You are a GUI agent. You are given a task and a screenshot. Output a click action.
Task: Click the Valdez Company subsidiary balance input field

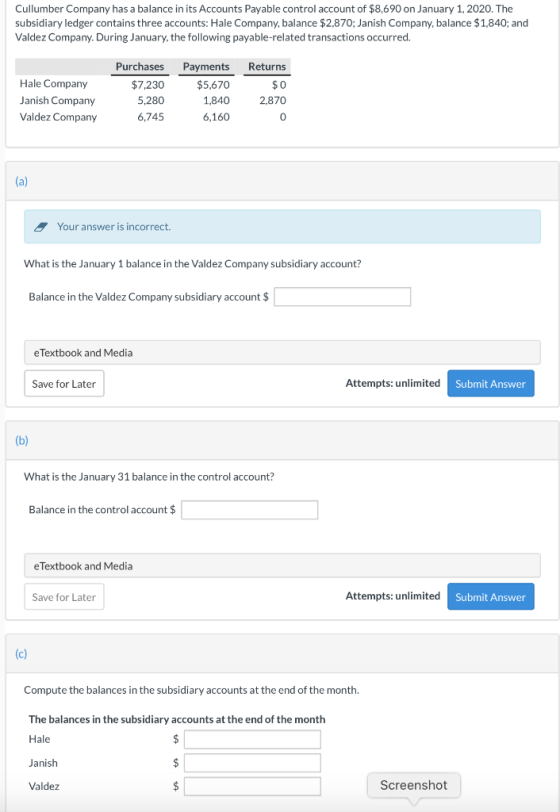point(342,297)
